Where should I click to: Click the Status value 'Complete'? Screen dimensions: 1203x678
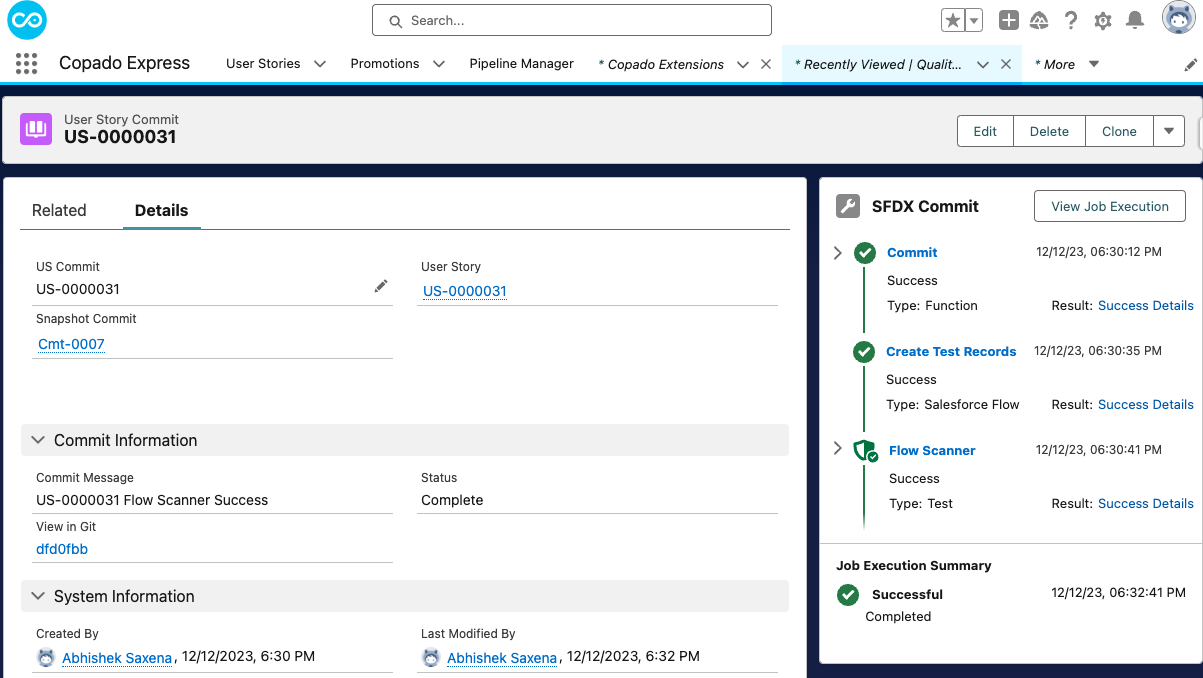click(452, 500)
